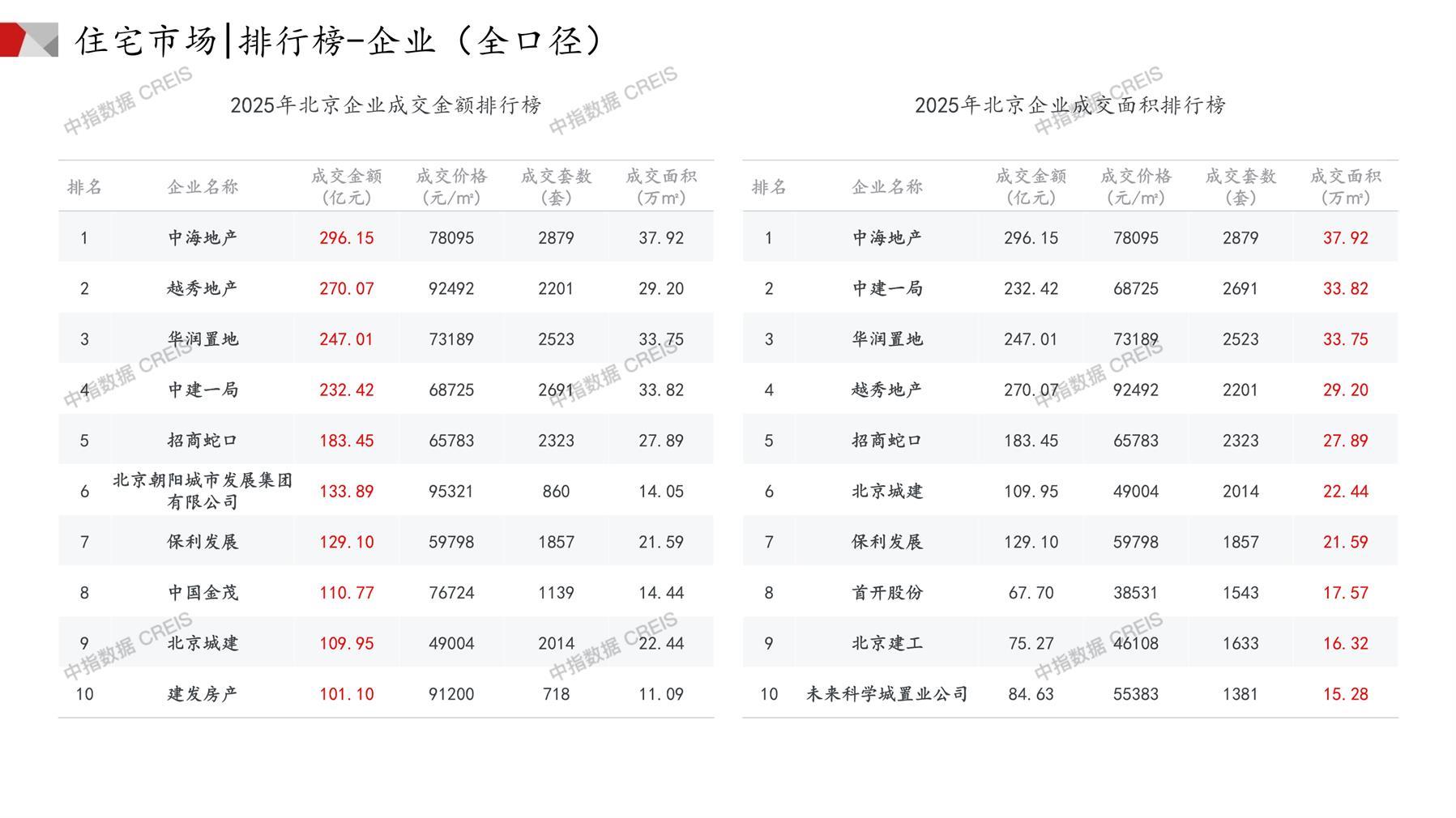1456x818 pixels.
Task: Click the transaction amount 84.63
Action: 1031,694
